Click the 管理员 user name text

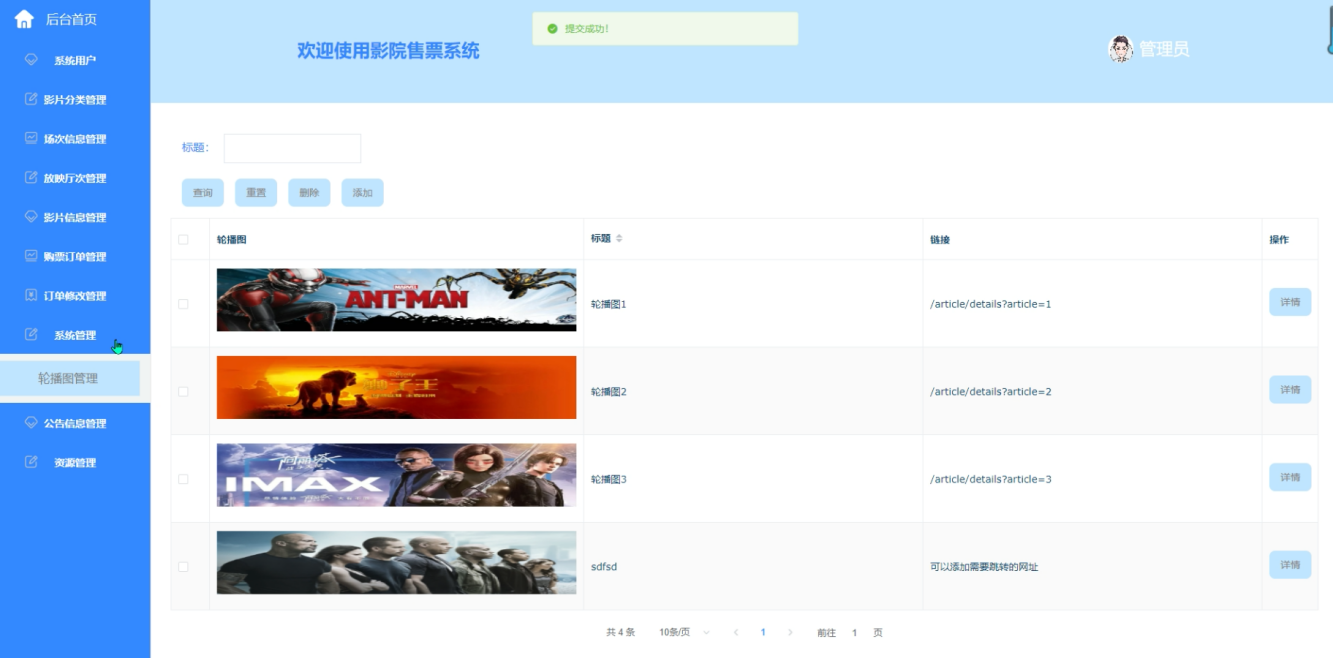coord(1164,49)
